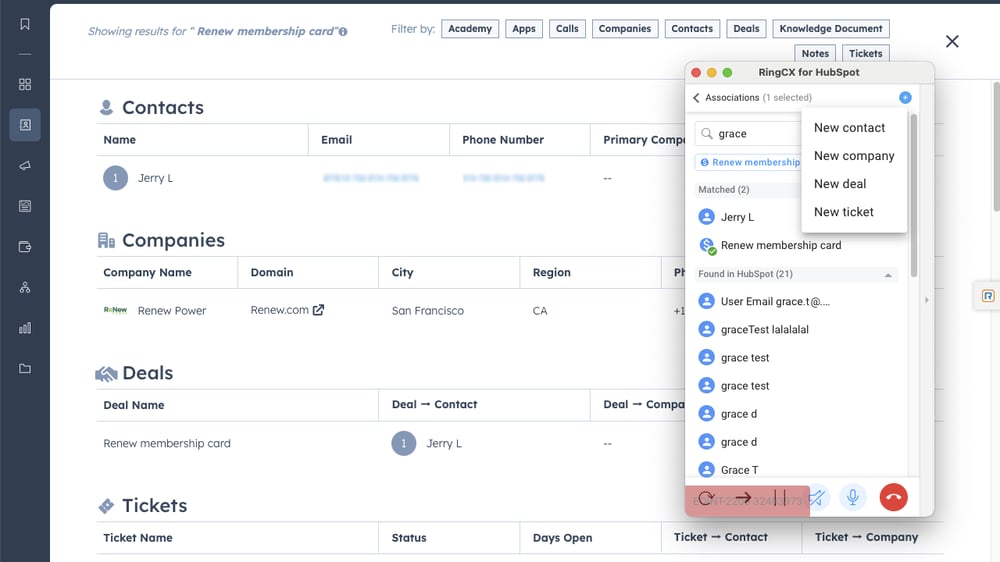Image resolution: width=1000 pixels, height=562 pixels.
Task: Open Jerry L in the Deal → Contact column
Action: (444, 443)
